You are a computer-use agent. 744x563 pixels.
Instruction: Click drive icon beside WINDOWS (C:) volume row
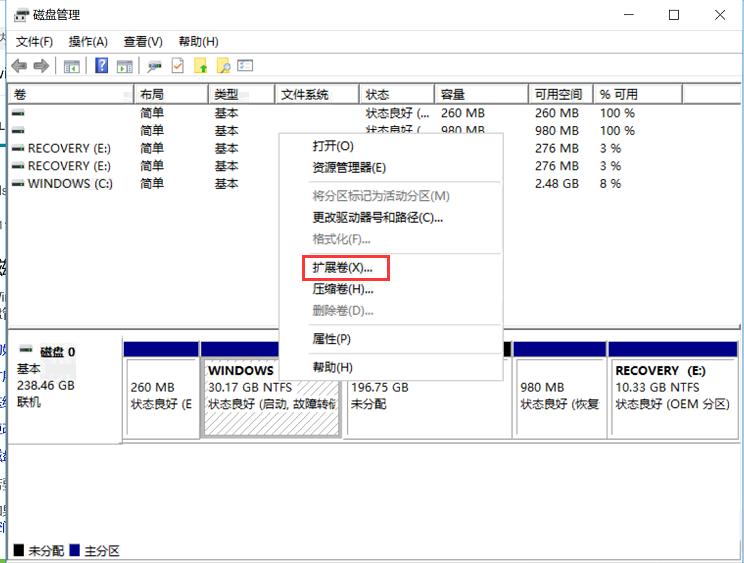click(18, 184)
